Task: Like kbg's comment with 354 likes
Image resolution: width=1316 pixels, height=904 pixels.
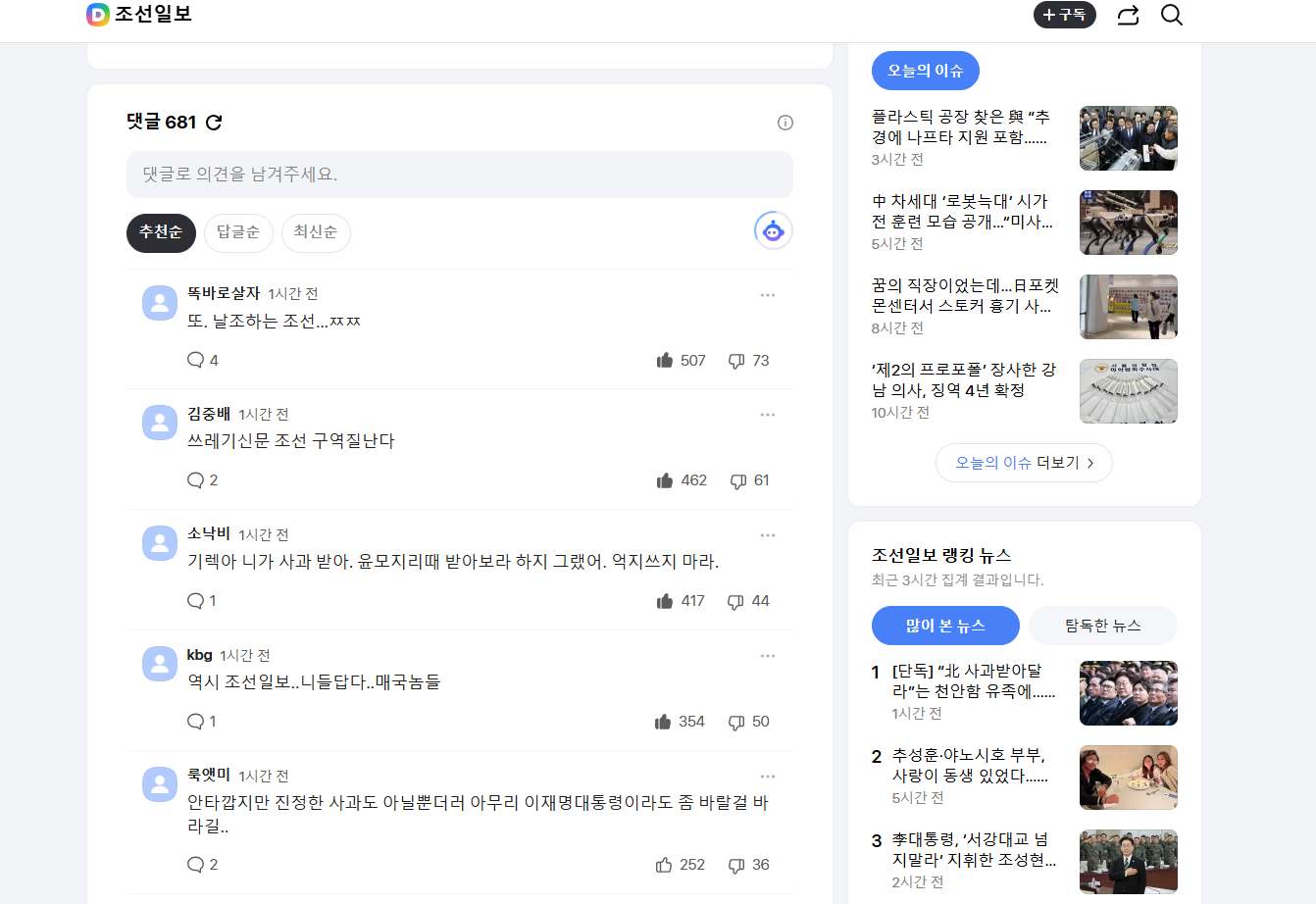Action: 680,722
